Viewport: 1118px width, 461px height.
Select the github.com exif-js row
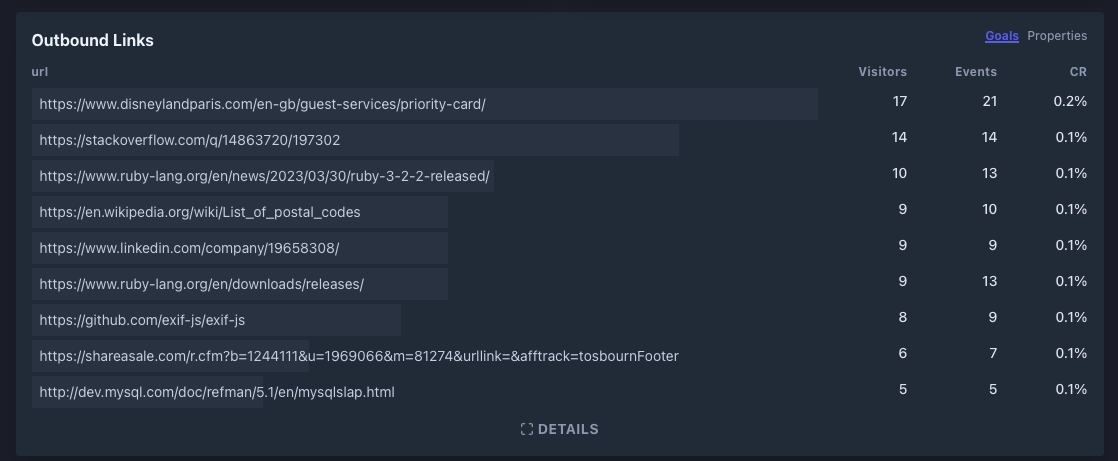coord(560,320)
